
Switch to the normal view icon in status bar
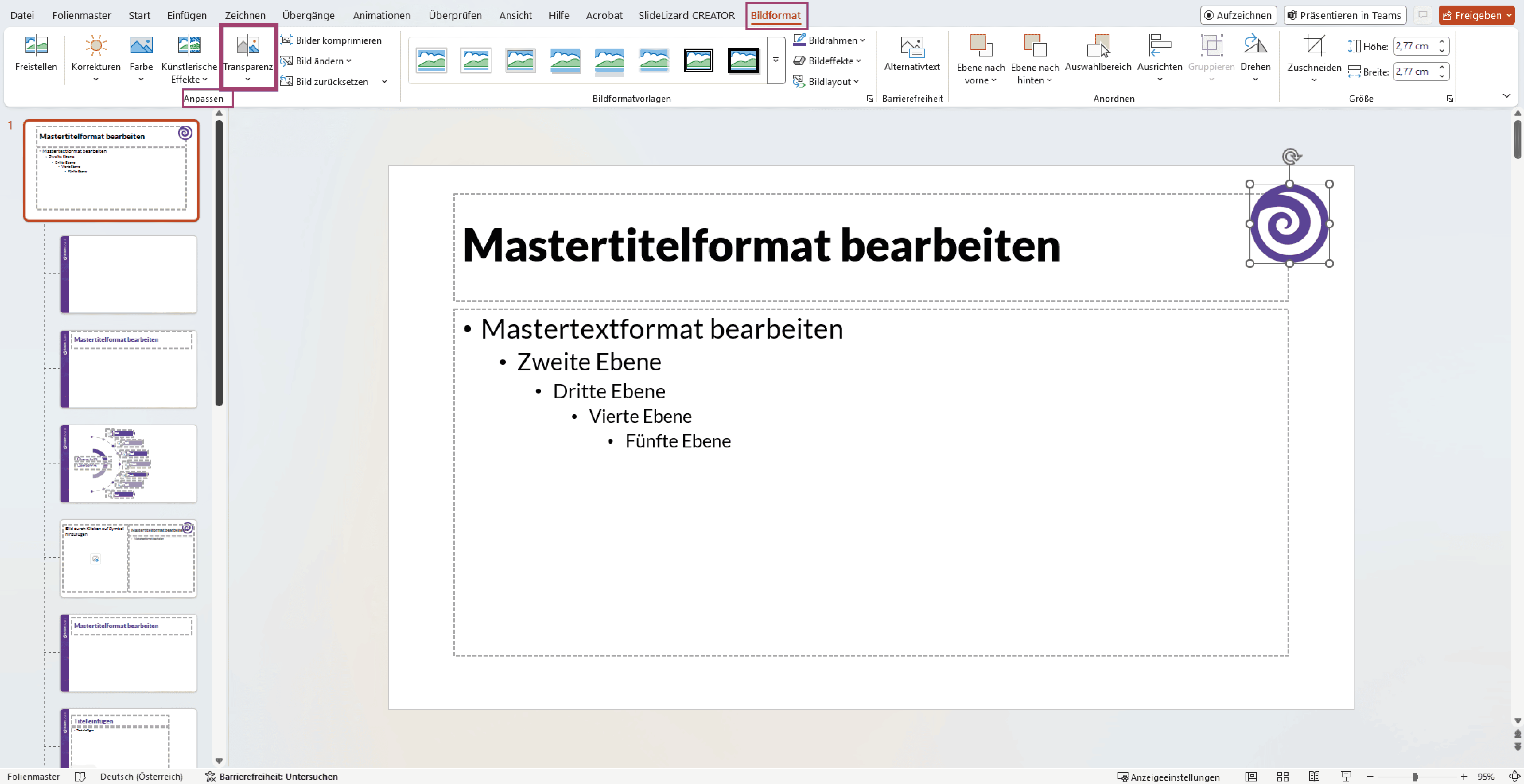pos(1251,776)
